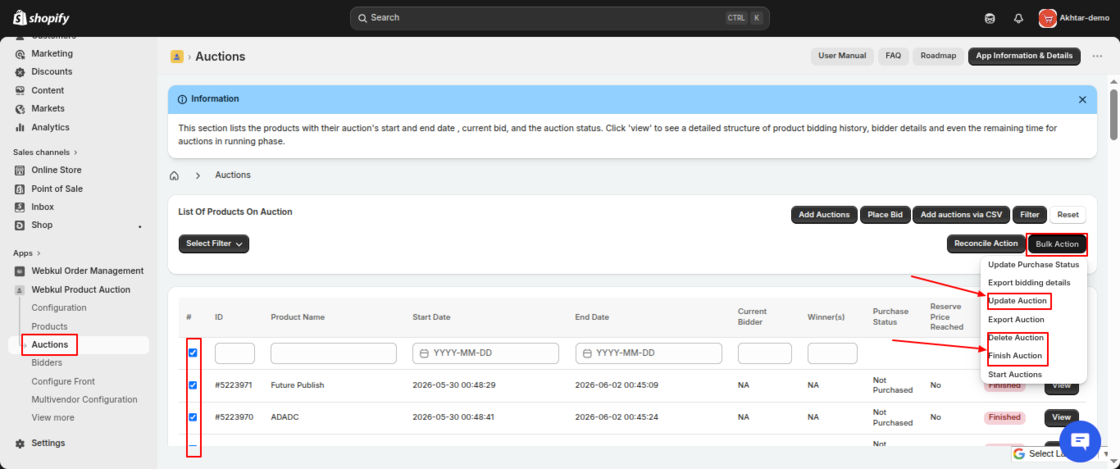This screenshot has width=1120, height=469.
Task: Click the Start Date filter field
Action: (x=486, y=353)
